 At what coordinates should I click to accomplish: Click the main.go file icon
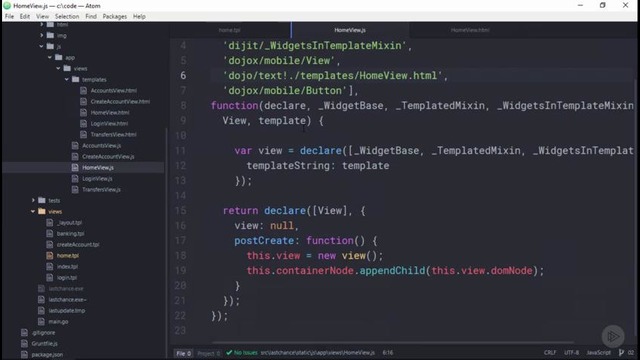(41, 322)
